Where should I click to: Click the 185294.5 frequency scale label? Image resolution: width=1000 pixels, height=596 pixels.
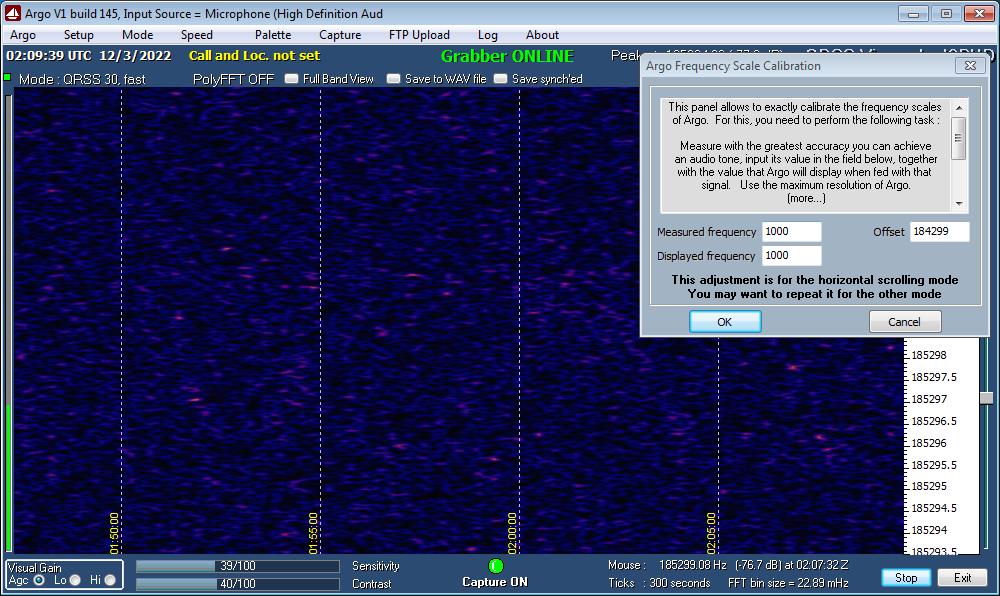[x=934, y=508]
